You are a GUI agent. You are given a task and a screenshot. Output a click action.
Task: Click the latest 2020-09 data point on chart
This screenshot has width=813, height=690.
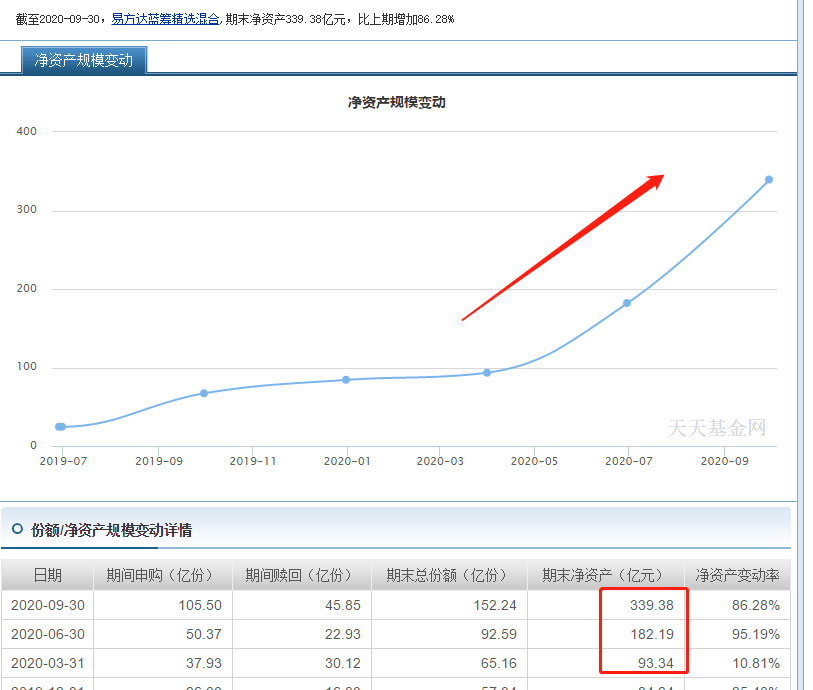pyautogui.click(x=769, y=179)
